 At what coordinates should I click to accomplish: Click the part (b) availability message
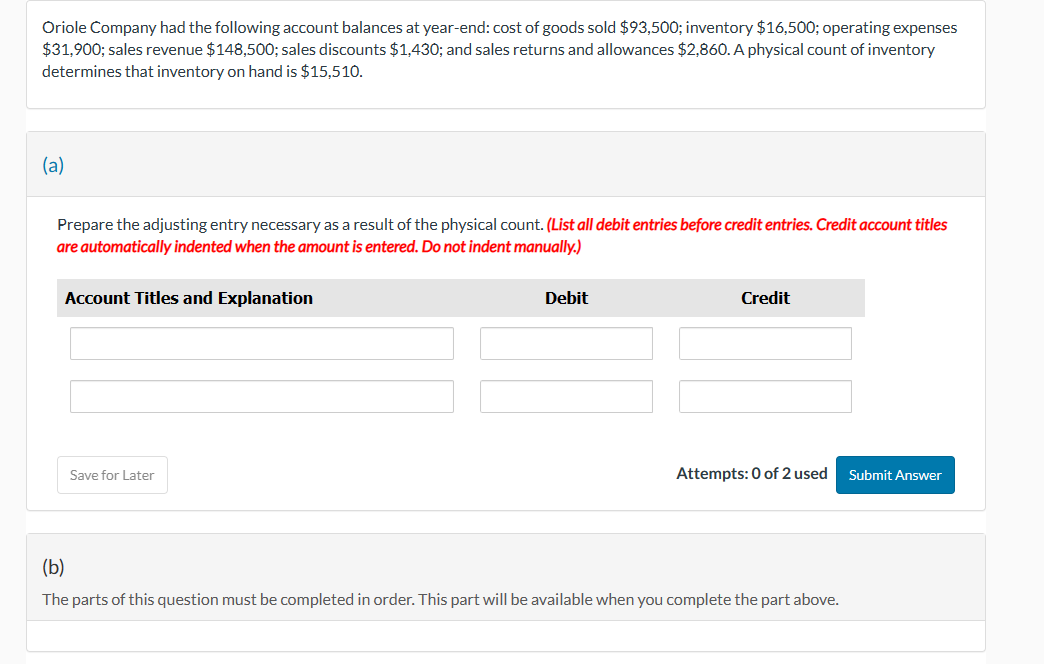[440, 599]
